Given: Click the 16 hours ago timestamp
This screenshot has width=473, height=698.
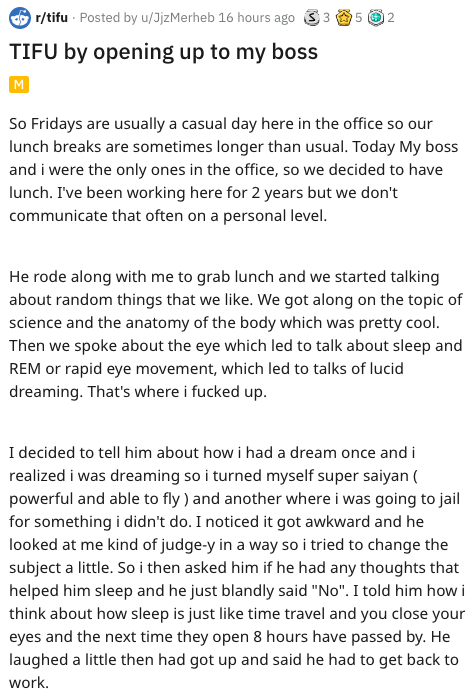Looking at the screenshot, I should click(x=257, y=18).
